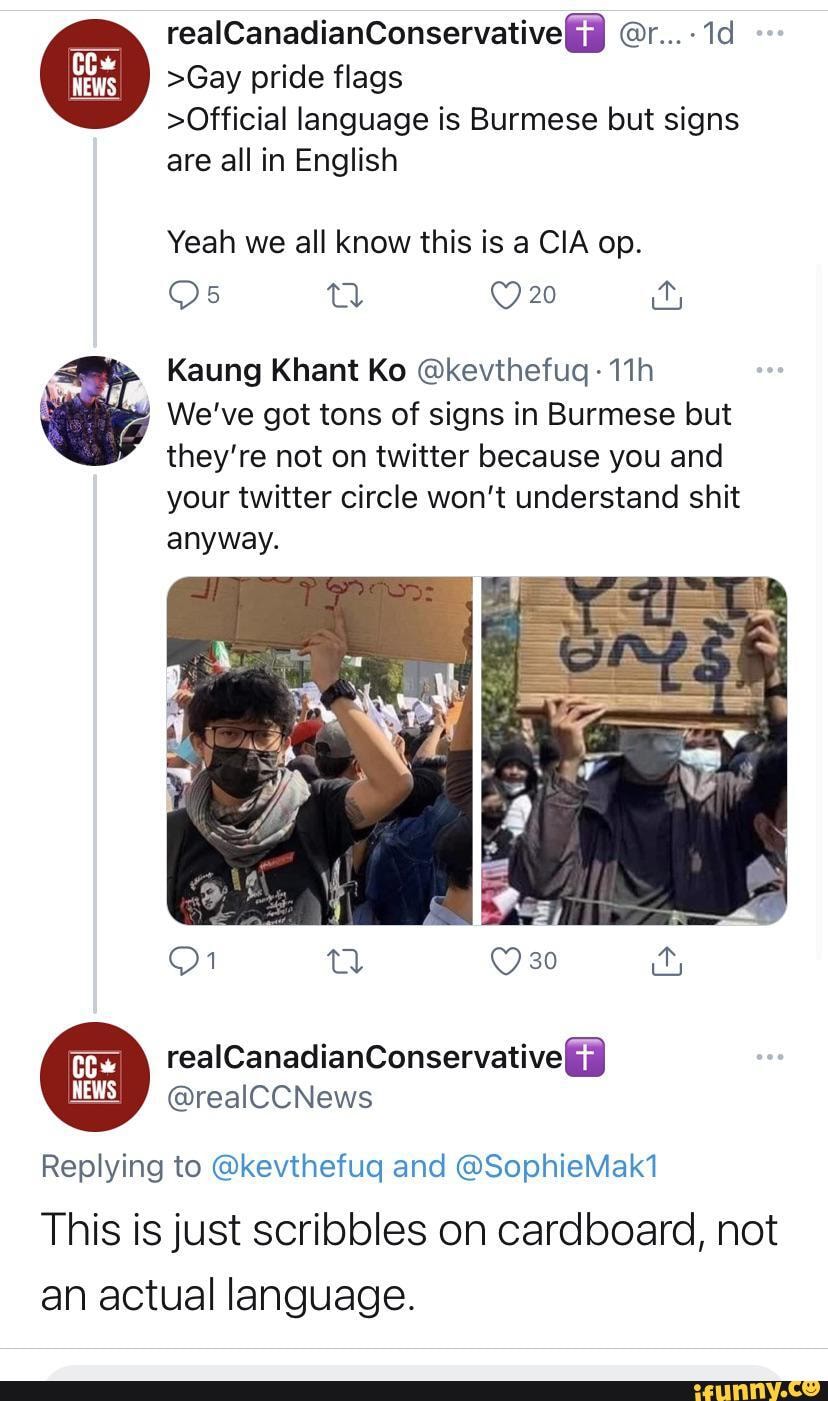Viewport: 828px width, 1401px height.
Task: Open the more options menu on the first tweet
Action: (x=770, y=32)
